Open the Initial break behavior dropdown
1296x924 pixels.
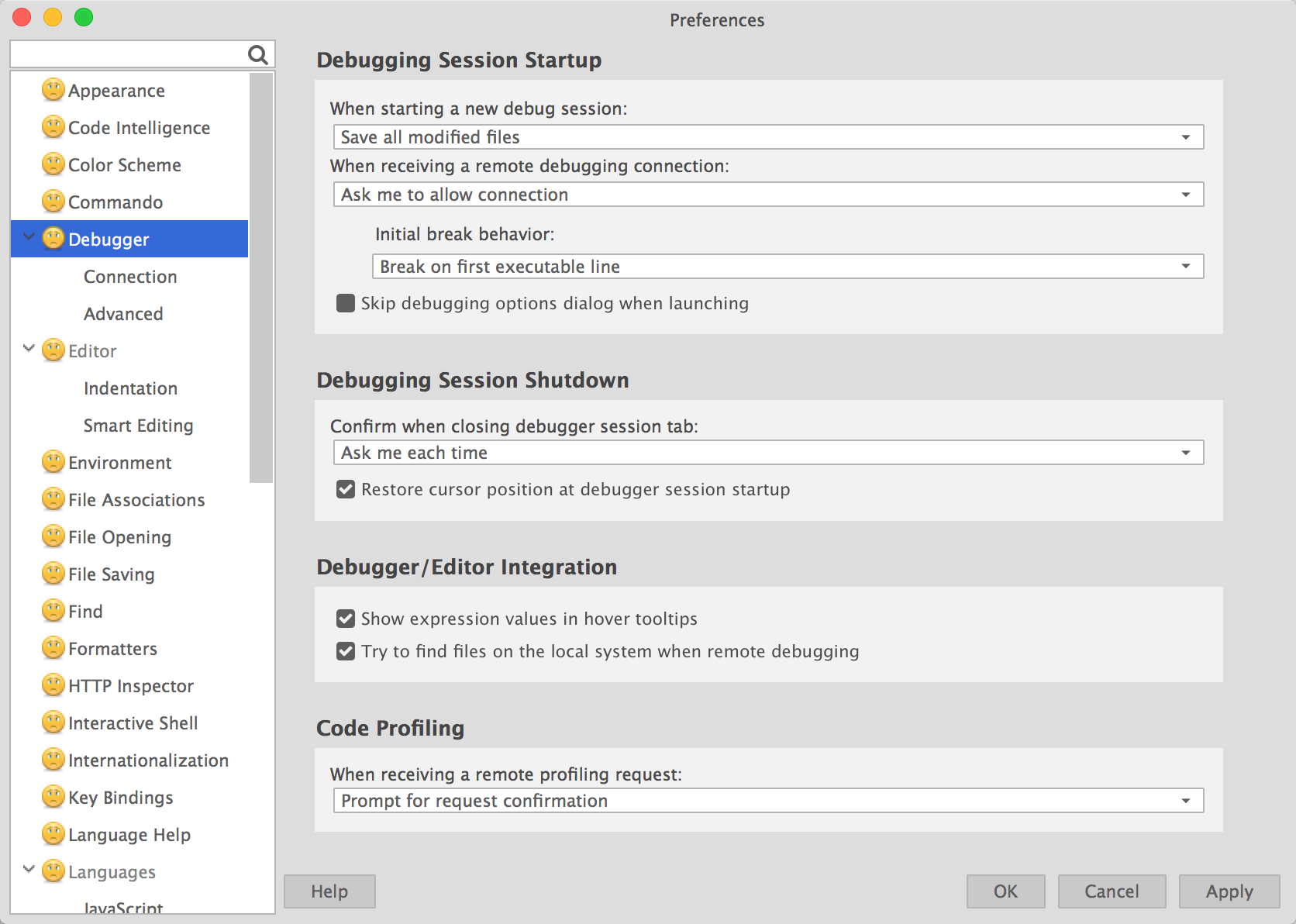point(788,267)
